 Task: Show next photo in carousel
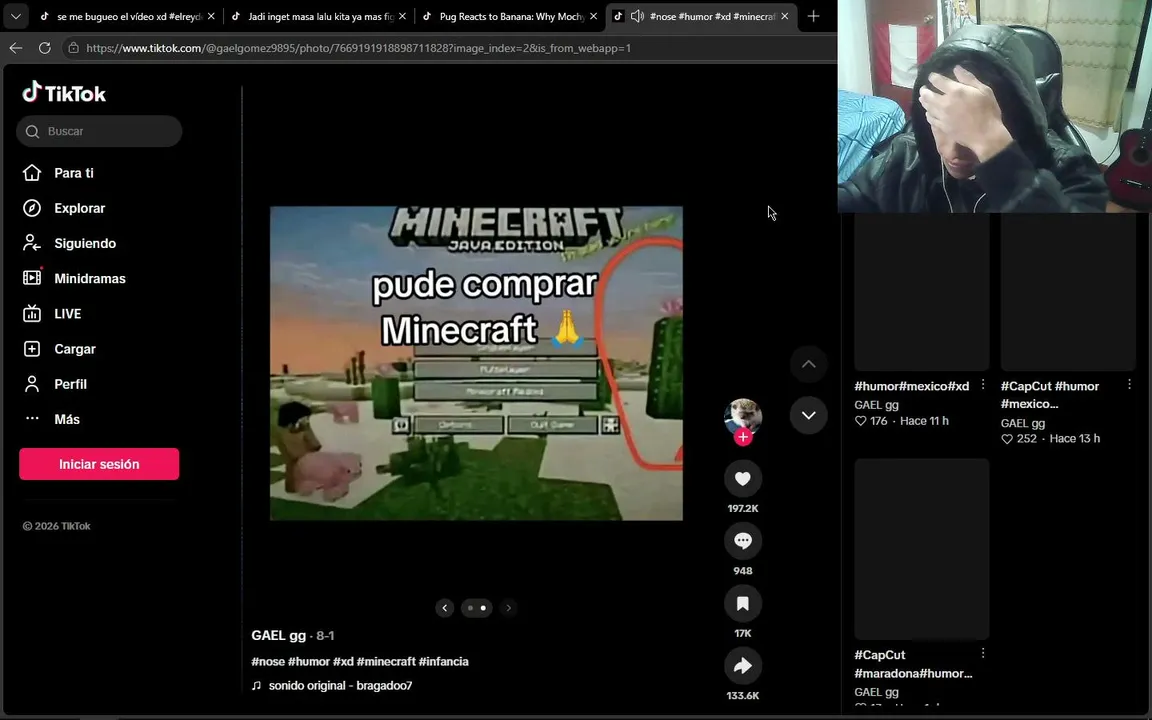tap(508, 608)
